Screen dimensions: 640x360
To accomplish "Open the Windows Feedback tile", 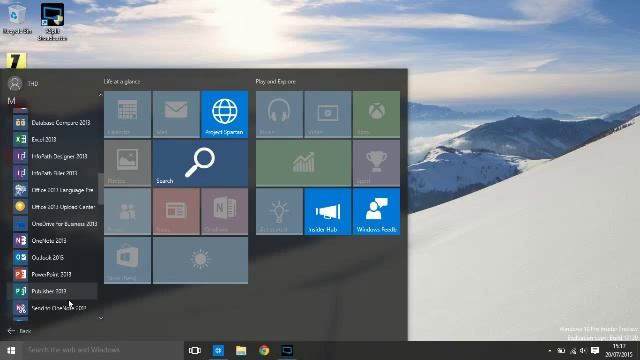I will [376, 211].
